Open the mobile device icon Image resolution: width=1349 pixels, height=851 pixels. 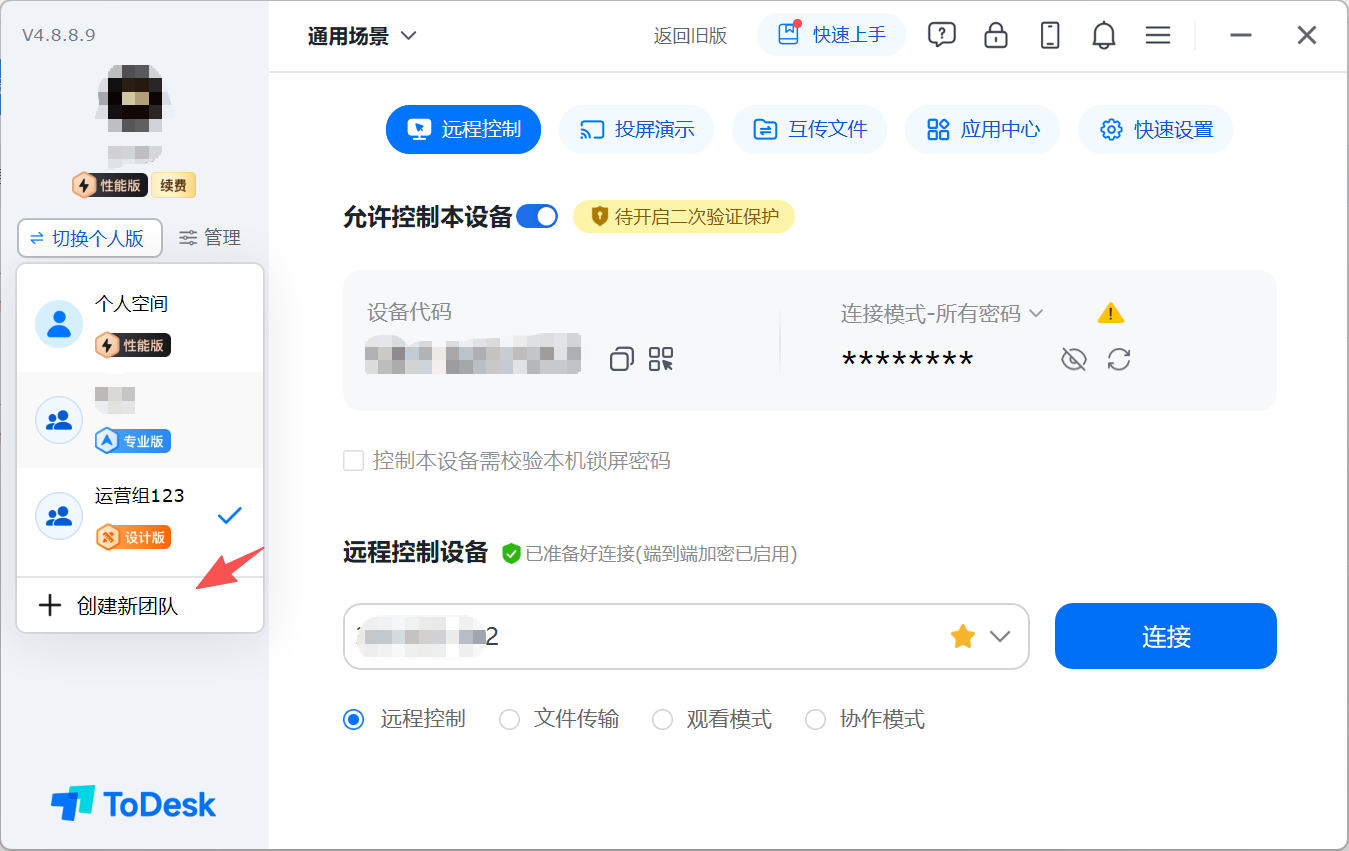[1049, 36]
